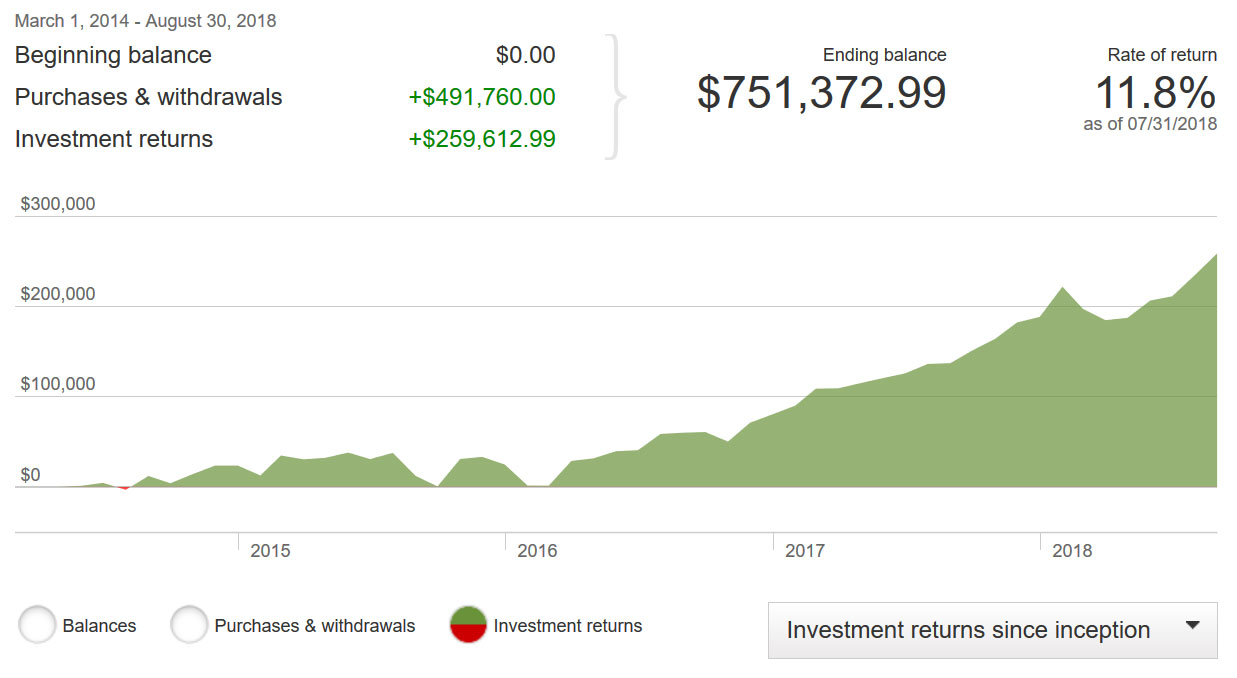Open the Investment returns since inception dropdown
1237x678 pixels.
(x=968, y=630)
